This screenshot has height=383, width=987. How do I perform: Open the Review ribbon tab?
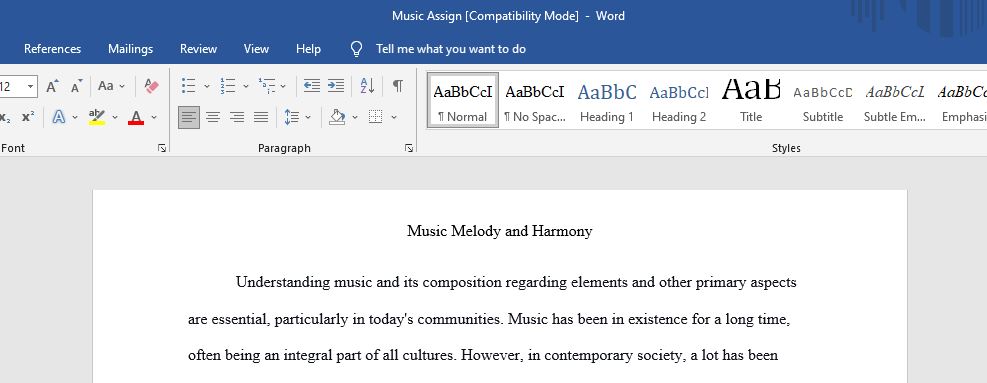click(198, 49)
